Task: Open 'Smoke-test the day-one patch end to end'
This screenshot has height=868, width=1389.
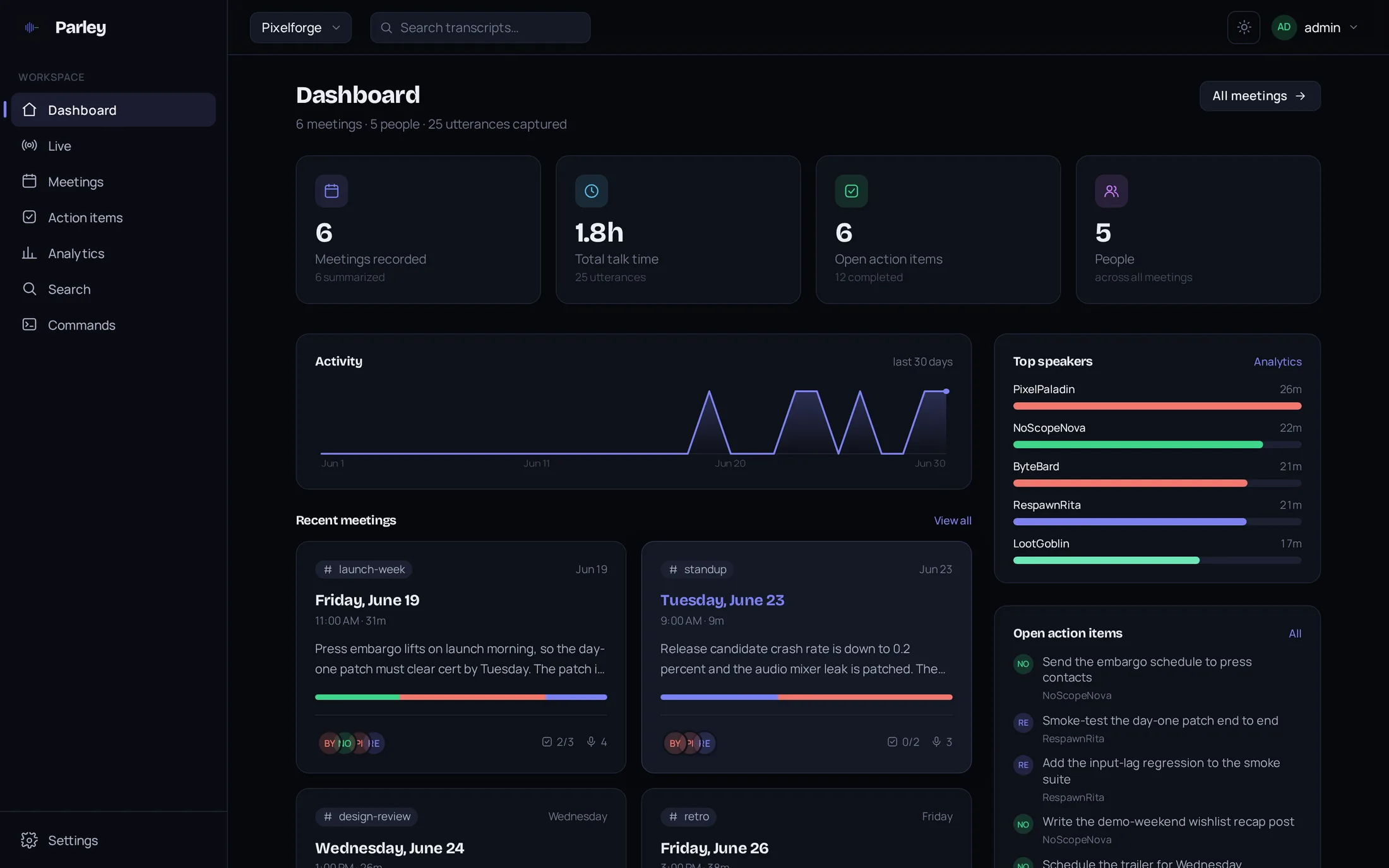Action: (1158, 729)
